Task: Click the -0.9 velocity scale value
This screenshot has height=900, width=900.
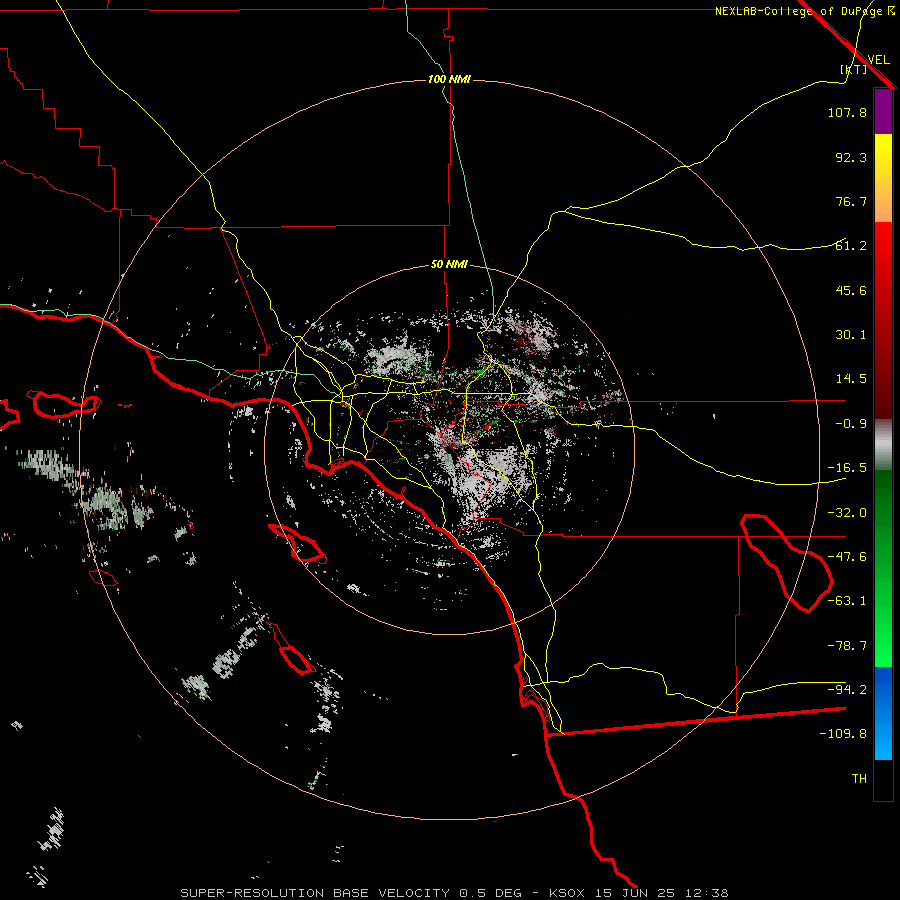Action: click(x=851, y=424)
